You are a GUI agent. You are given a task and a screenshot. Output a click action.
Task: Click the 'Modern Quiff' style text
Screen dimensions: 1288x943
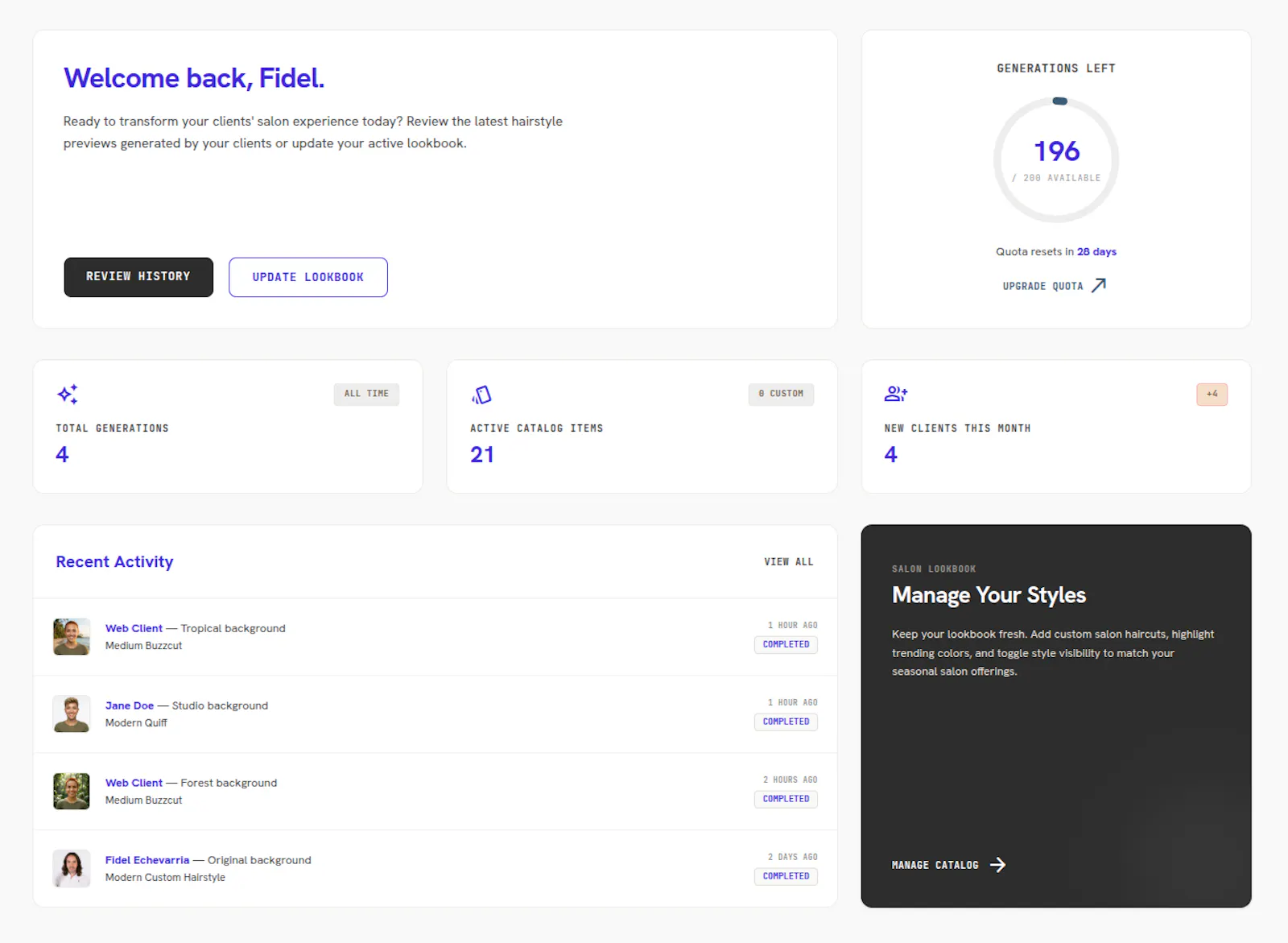136,723
